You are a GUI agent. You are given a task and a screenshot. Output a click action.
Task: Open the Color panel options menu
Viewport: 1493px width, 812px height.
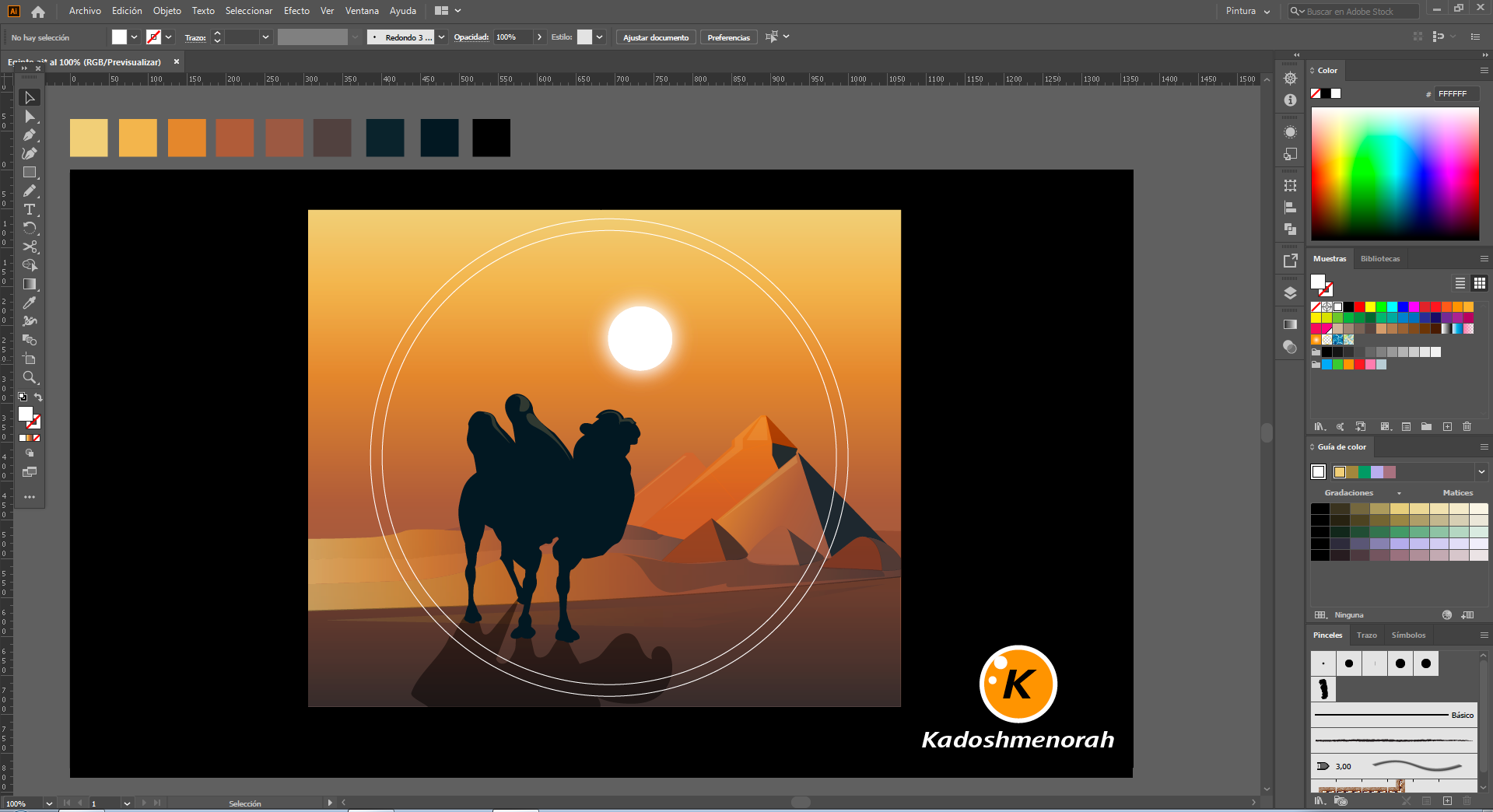1484,71
